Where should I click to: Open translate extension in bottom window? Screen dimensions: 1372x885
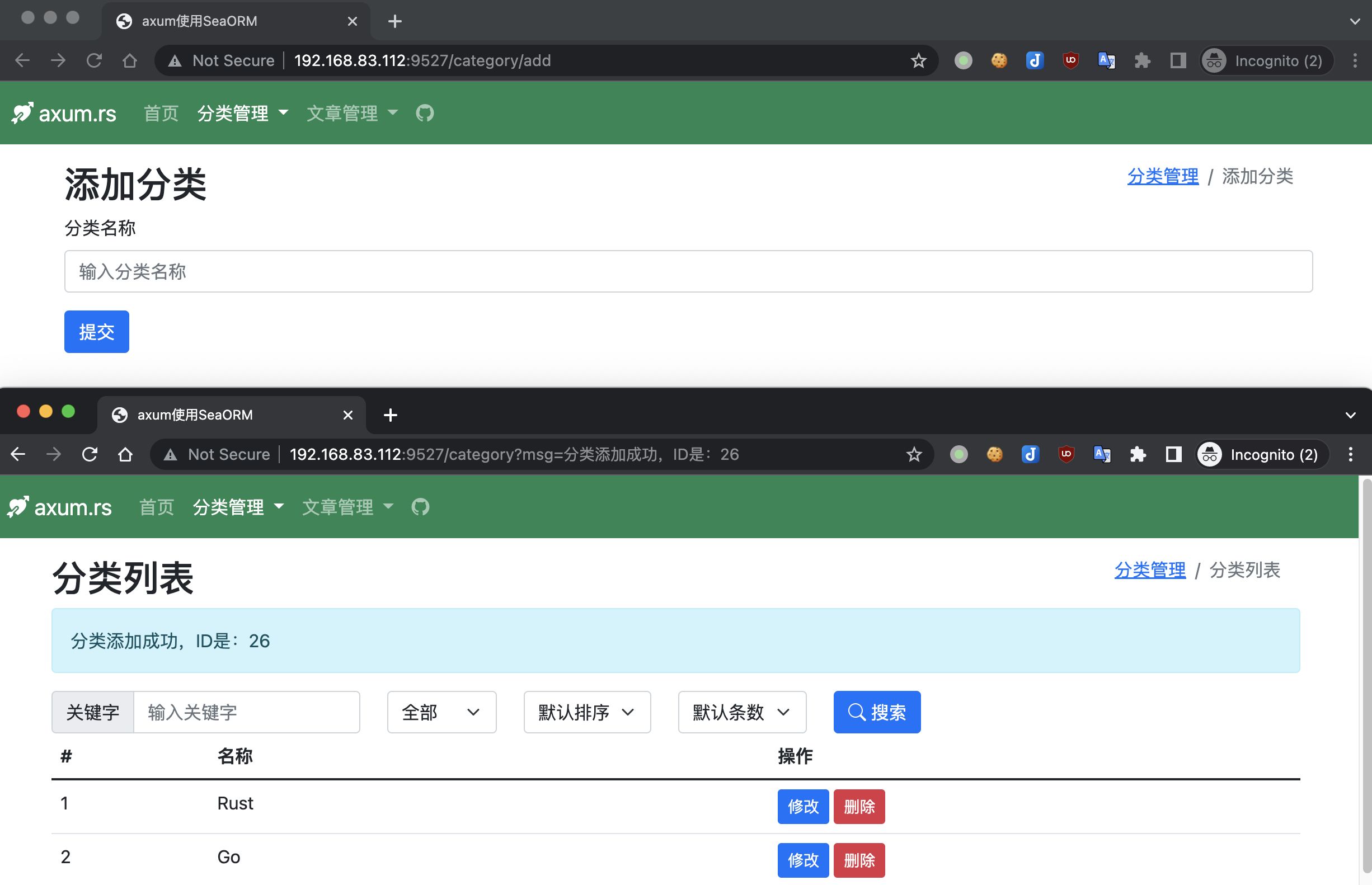pos(1101,454)
